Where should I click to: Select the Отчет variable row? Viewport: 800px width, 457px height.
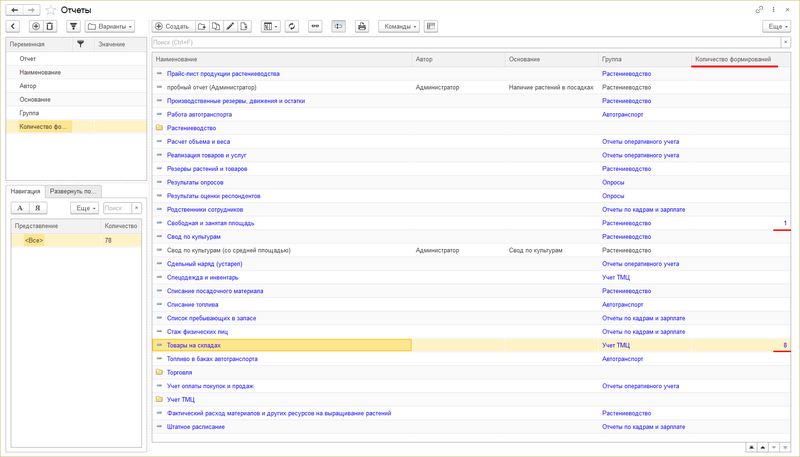coord(77,59)
